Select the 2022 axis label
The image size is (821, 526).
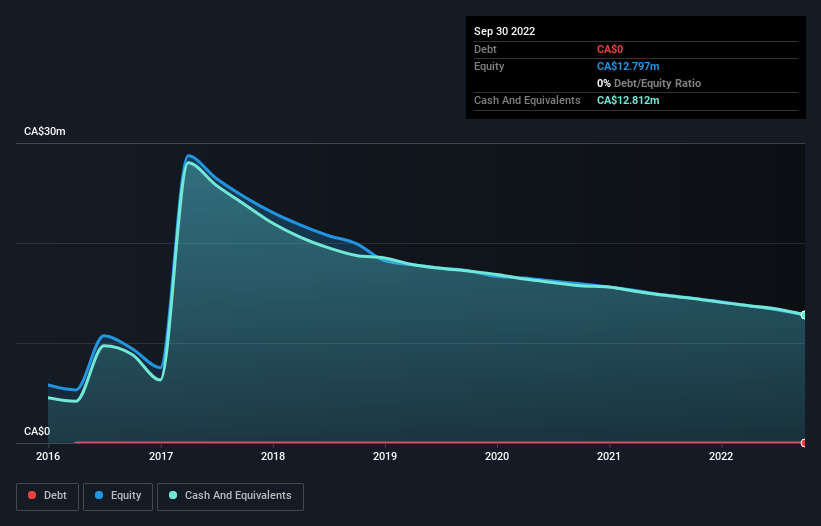[x=721, y=456]
